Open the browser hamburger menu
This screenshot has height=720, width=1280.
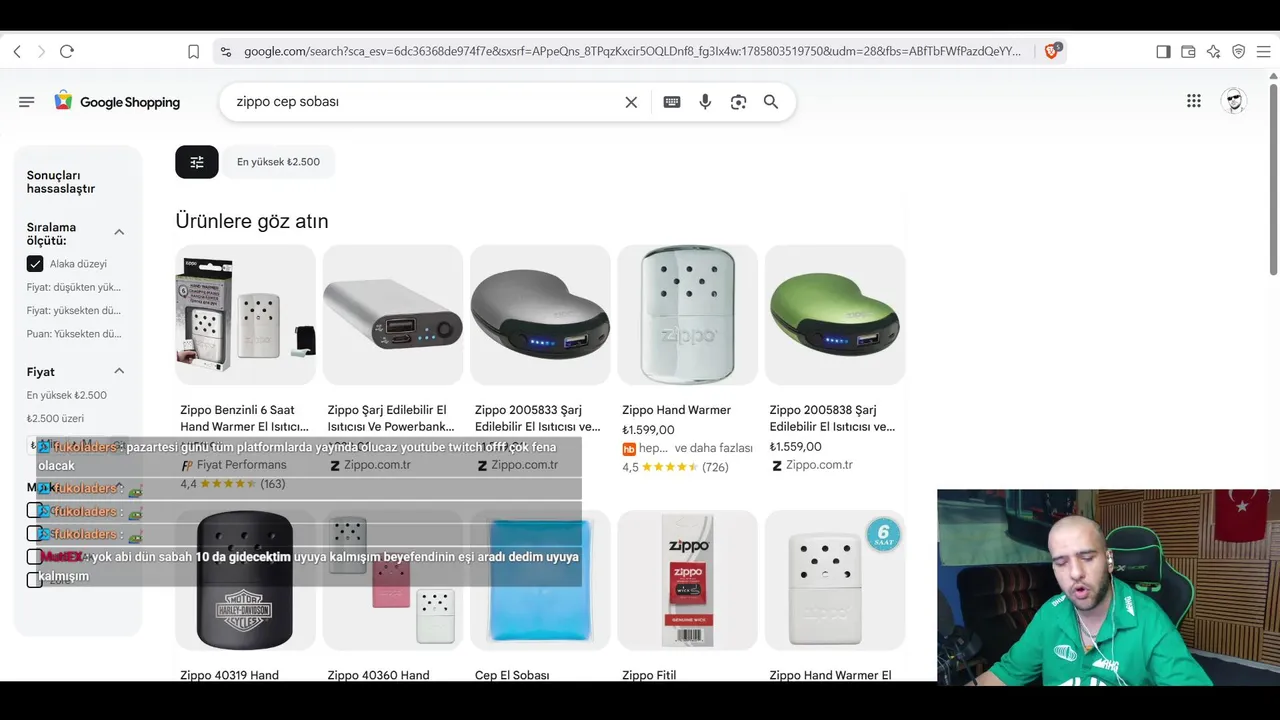point(1263,51)
